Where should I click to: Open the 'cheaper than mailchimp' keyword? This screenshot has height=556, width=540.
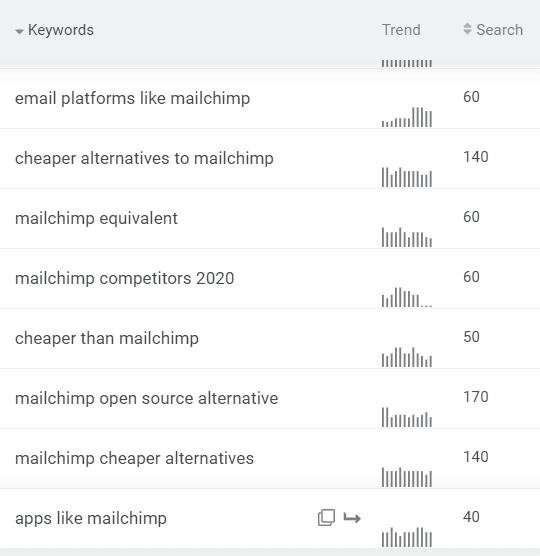(107, 338)
